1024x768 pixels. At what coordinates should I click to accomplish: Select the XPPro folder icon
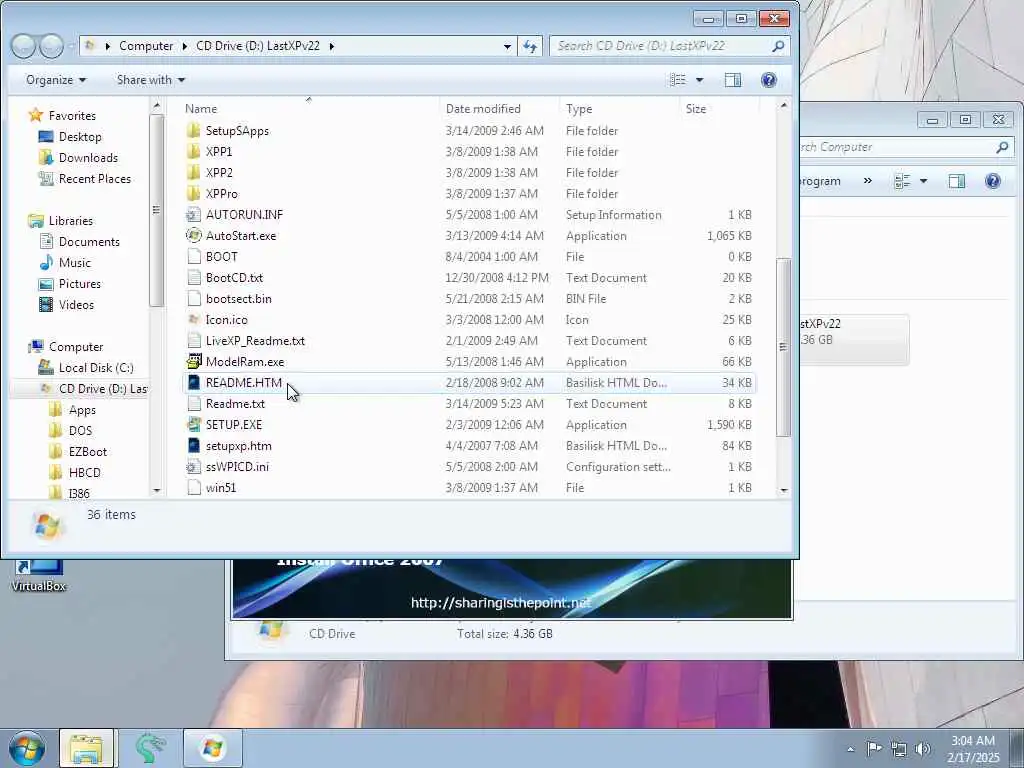pos(193,193)
